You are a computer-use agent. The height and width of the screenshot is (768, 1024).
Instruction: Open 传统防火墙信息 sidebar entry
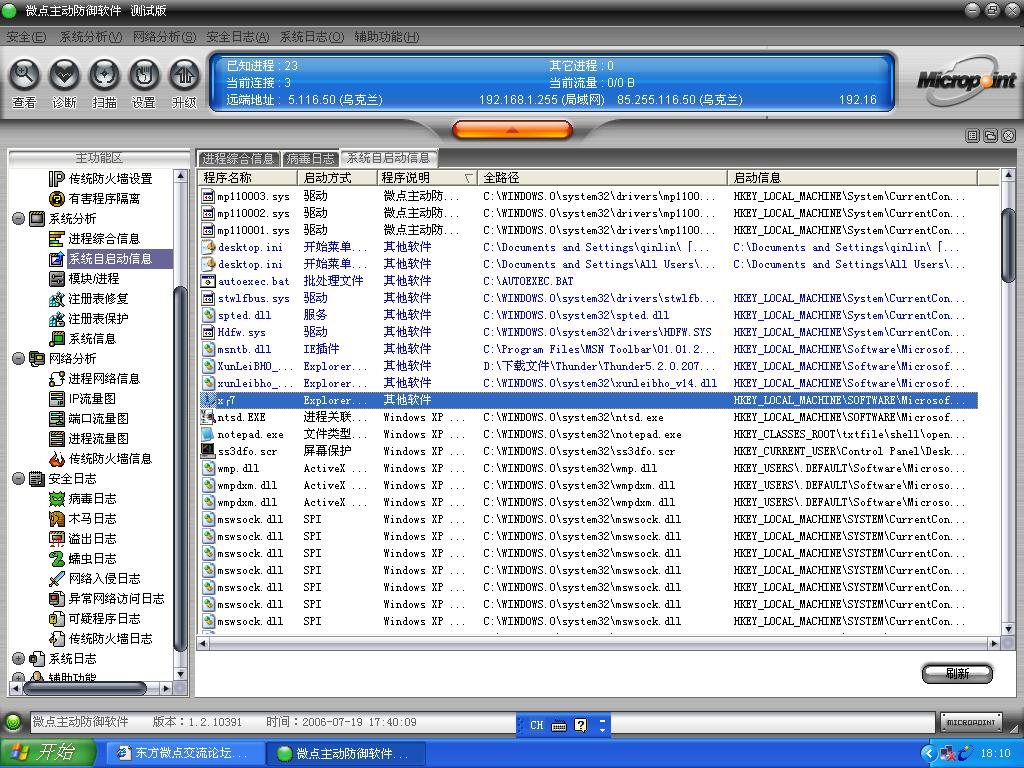pyautogui.click(x=110, y=459)
